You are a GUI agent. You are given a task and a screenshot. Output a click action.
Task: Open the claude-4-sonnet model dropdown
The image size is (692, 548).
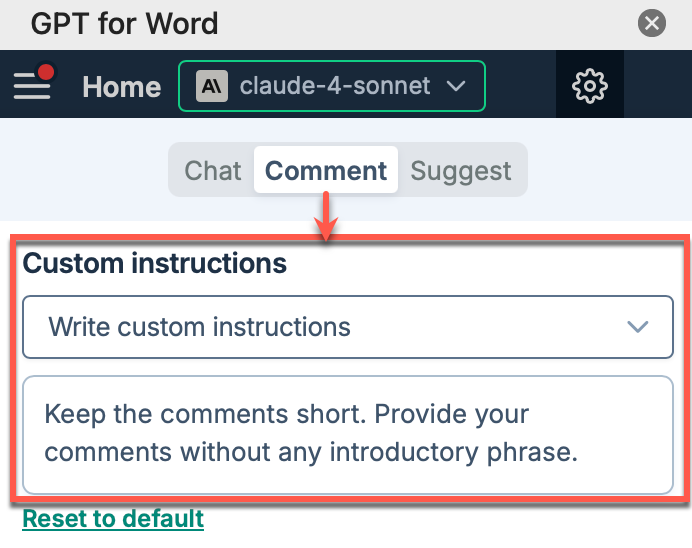(x=331, y=86)
